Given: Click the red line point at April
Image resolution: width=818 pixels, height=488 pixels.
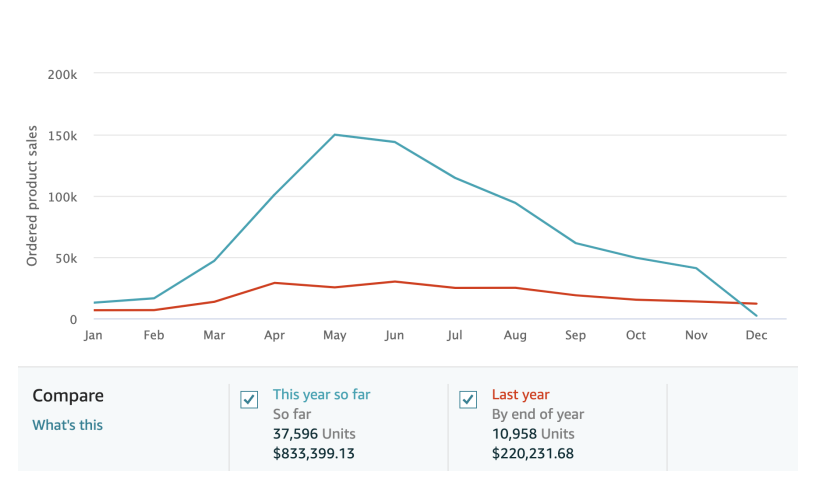Looking at the screenshot, I should [274, 283].
